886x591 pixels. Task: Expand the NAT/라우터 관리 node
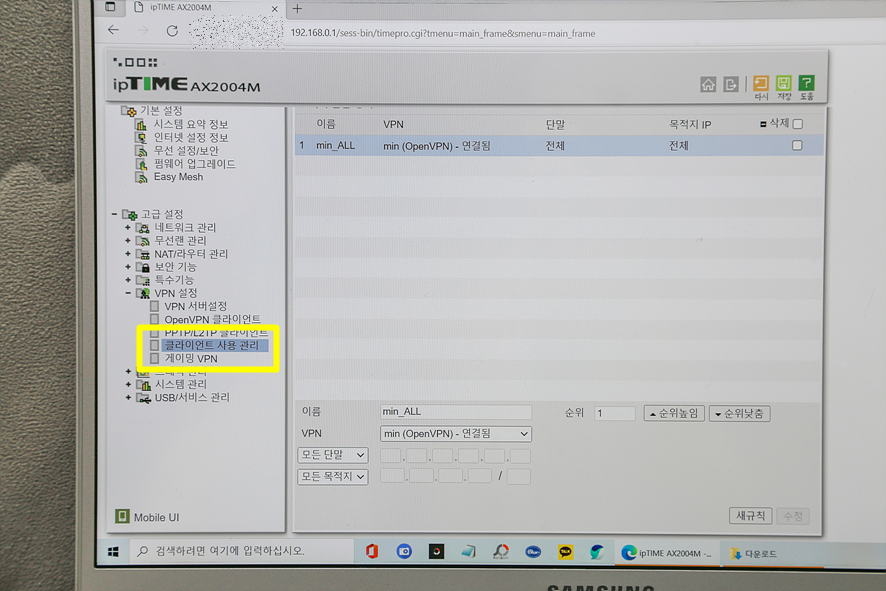[128, 254]
